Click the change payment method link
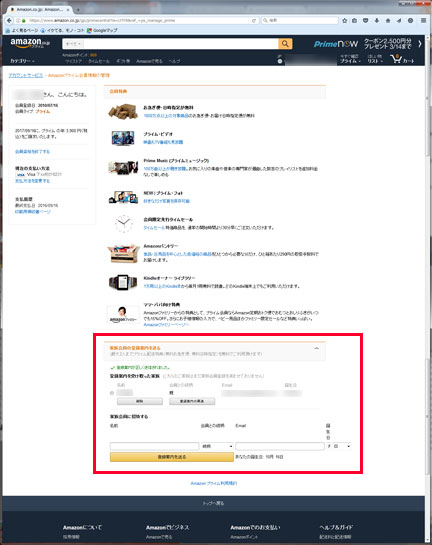432x545 pixels. coord(32,181)
